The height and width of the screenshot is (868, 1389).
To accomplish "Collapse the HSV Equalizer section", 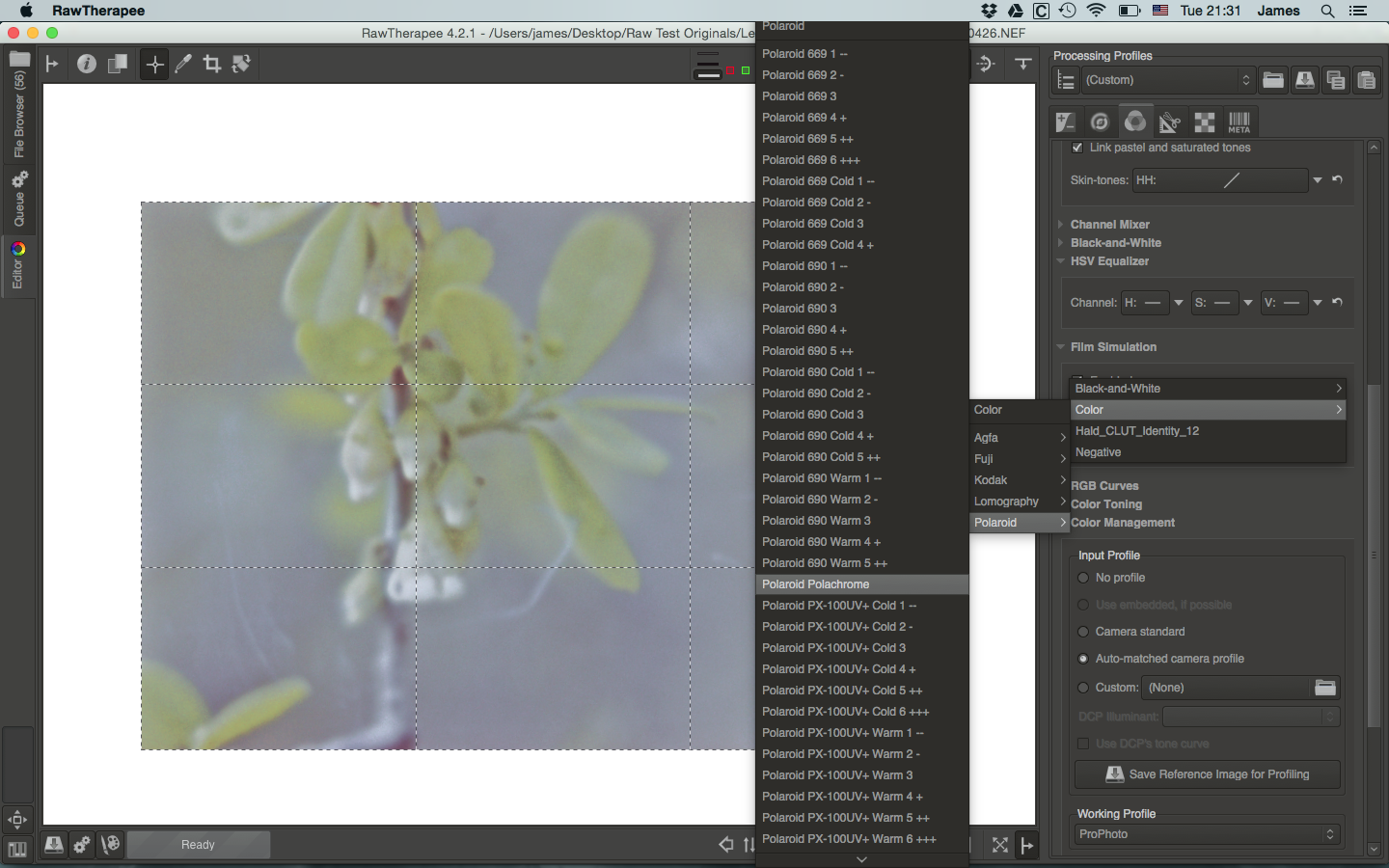I will click(1109, 261).
